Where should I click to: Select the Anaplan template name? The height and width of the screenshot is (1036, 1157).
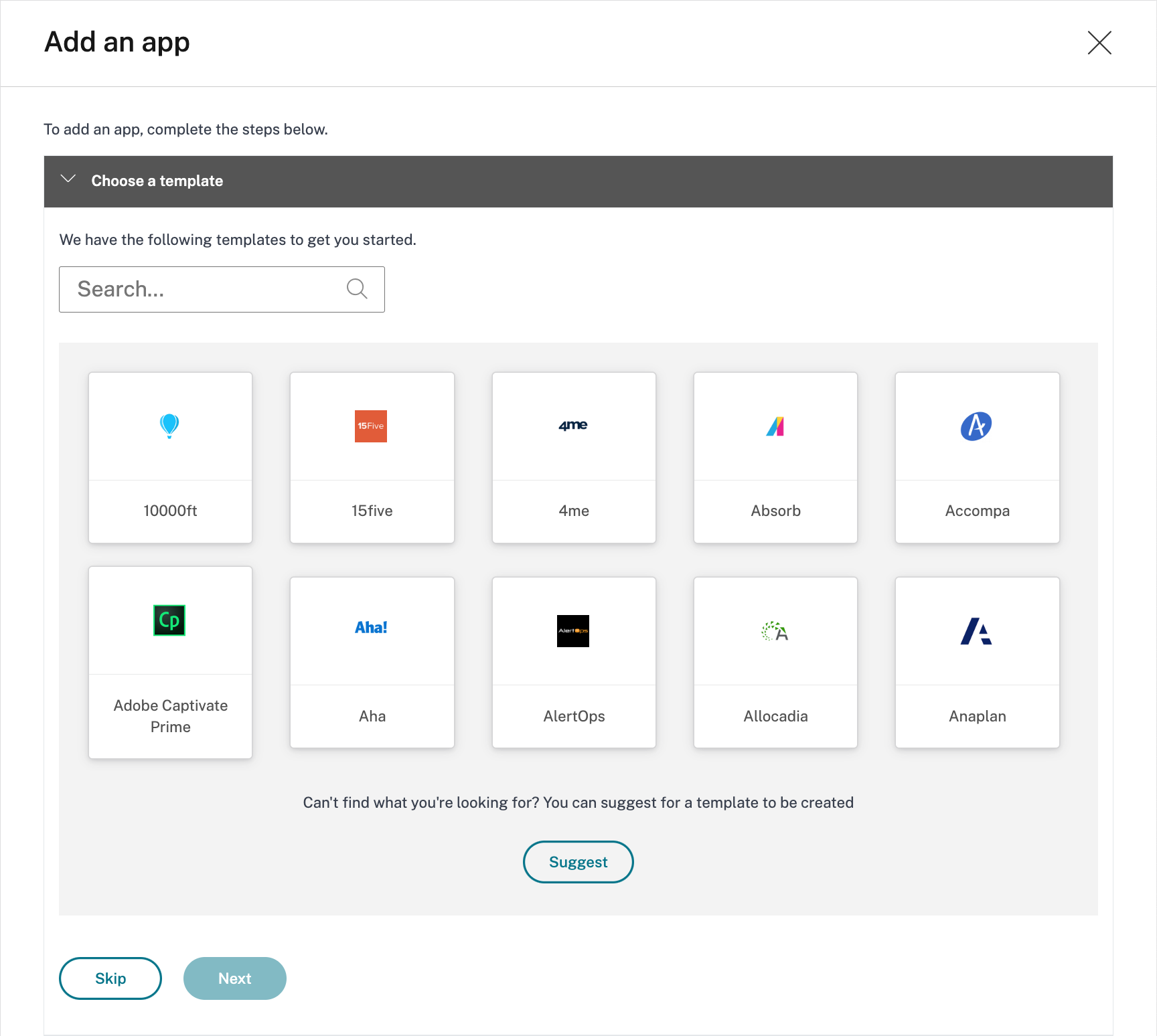click(x=978, y=716)
